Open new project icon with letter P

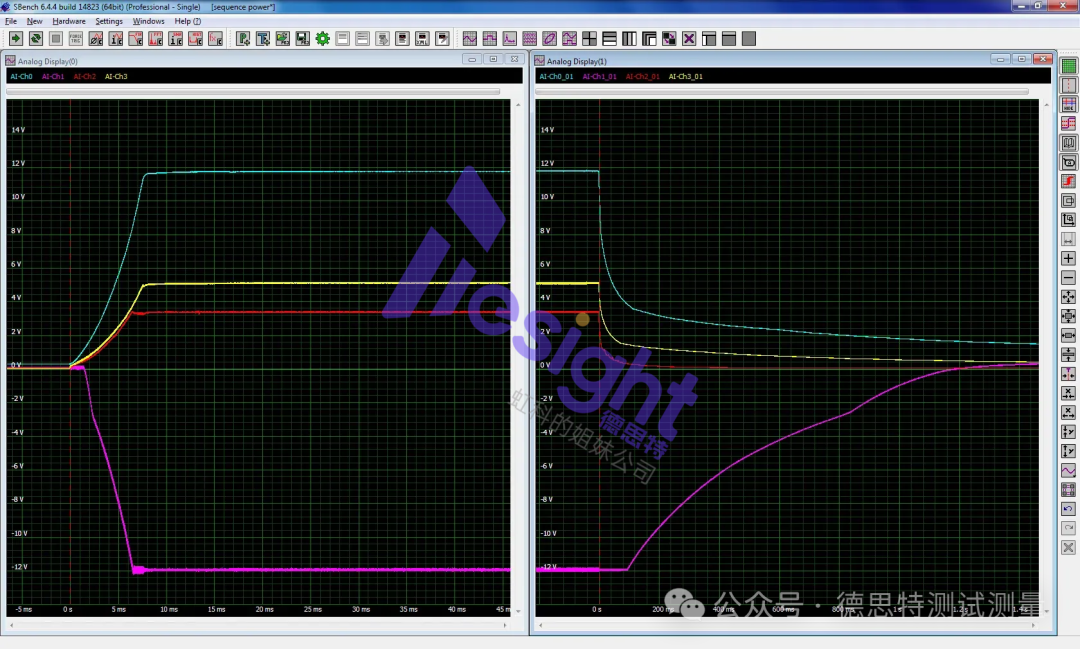pos(243,39)
